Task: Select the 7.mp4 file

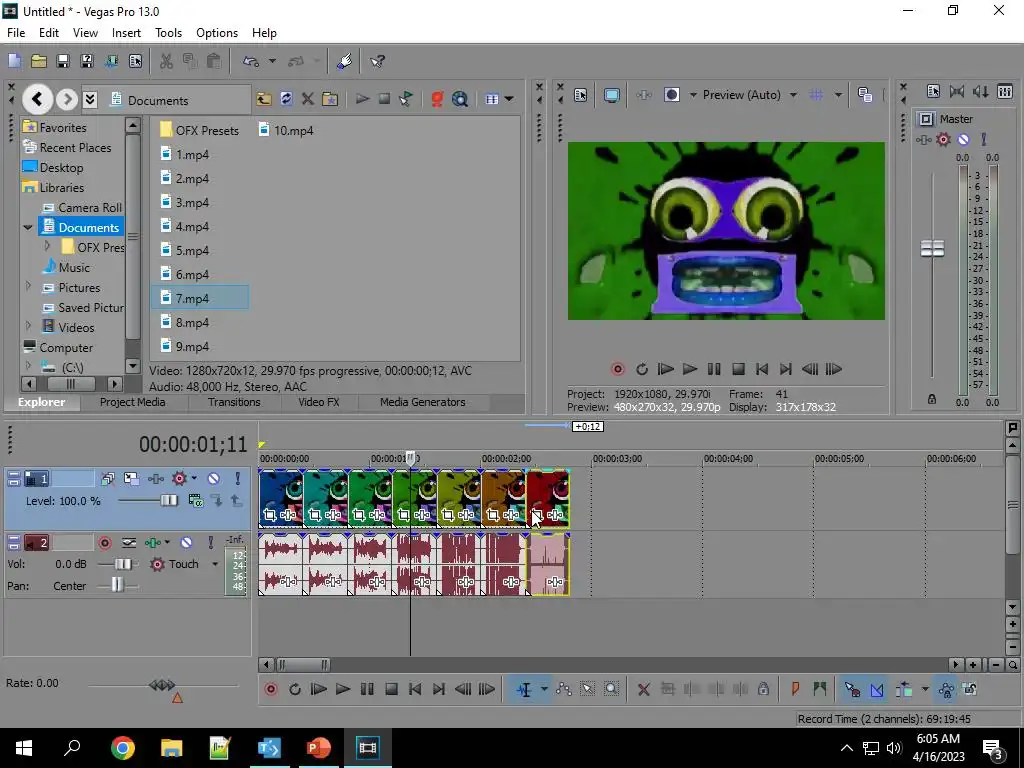Action: coord(199,298)
